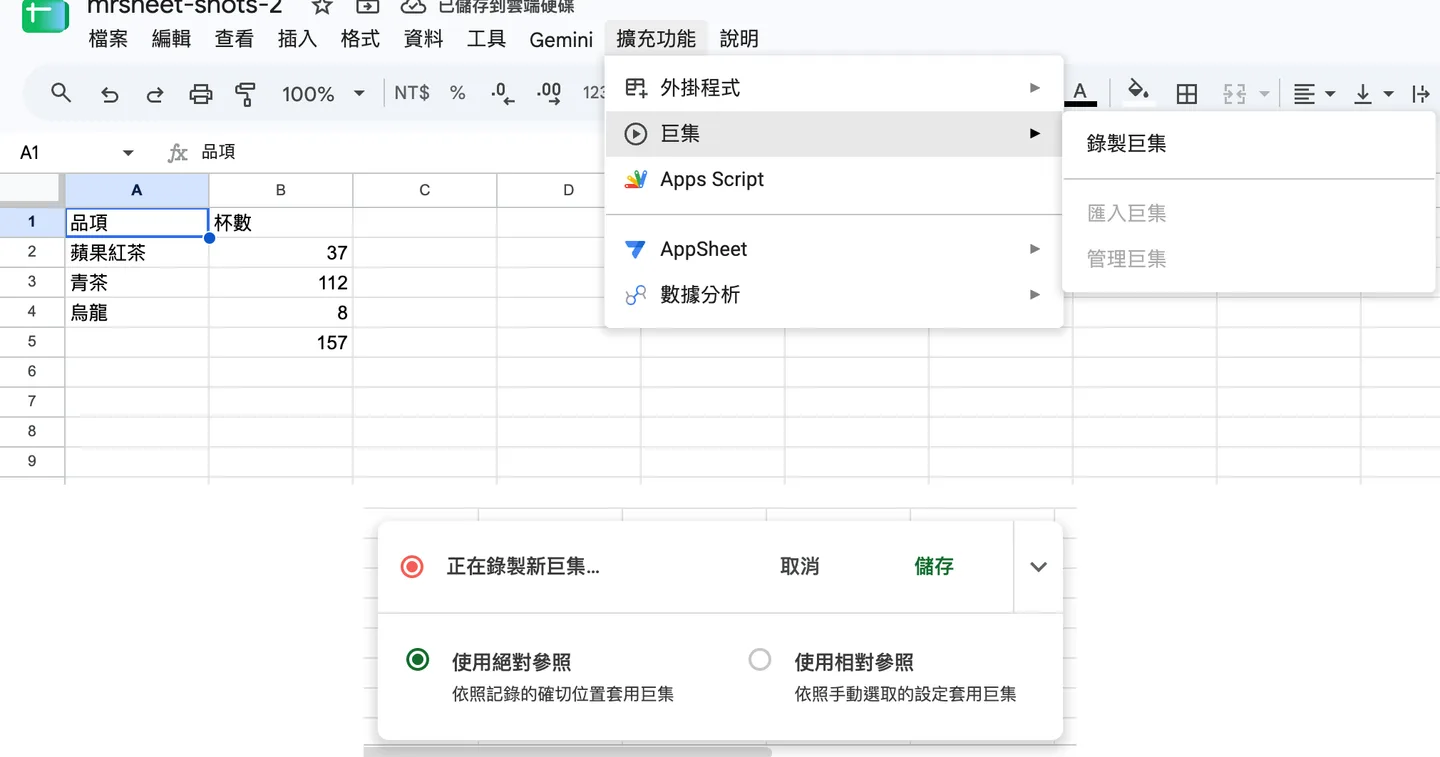Open the cell borders grid icon
The height and width of the screenshot is (757, 1440).
tap(1187, 94)
